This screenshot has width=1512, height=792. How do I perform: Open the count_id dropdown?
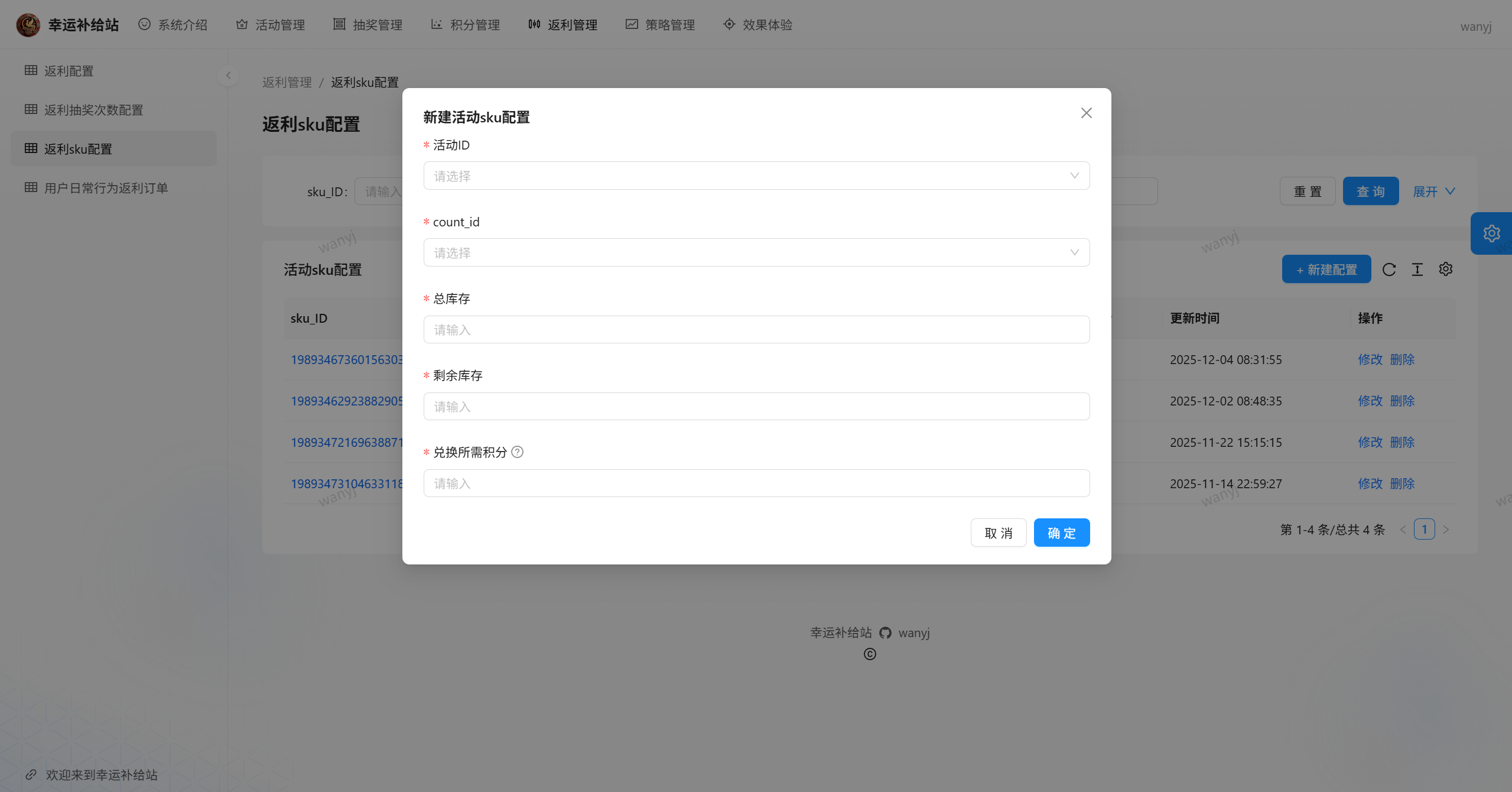(x=756, y=252)
